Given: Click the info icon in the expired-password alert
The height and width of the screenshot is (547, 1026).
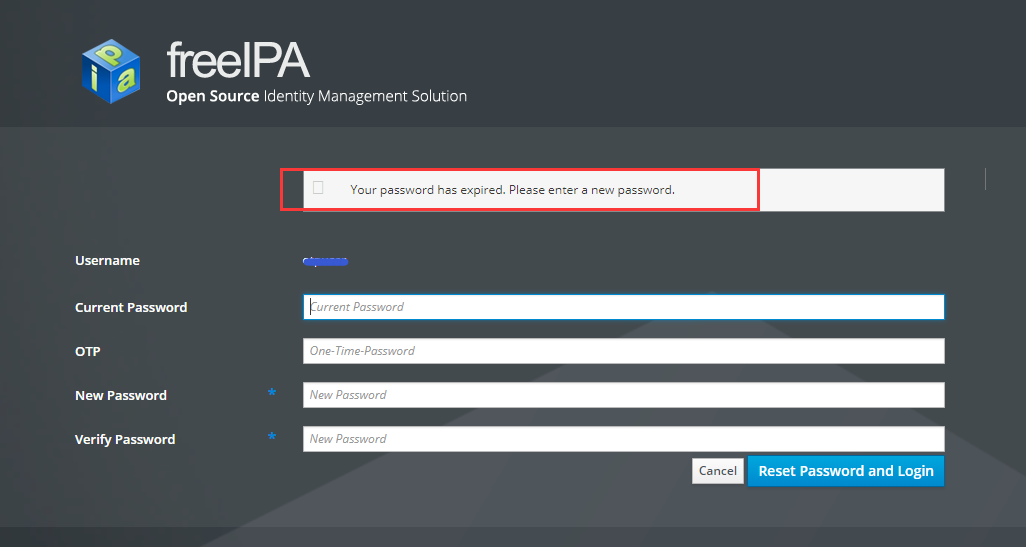Looking at the screenshot, I should (x=318, y=188).
